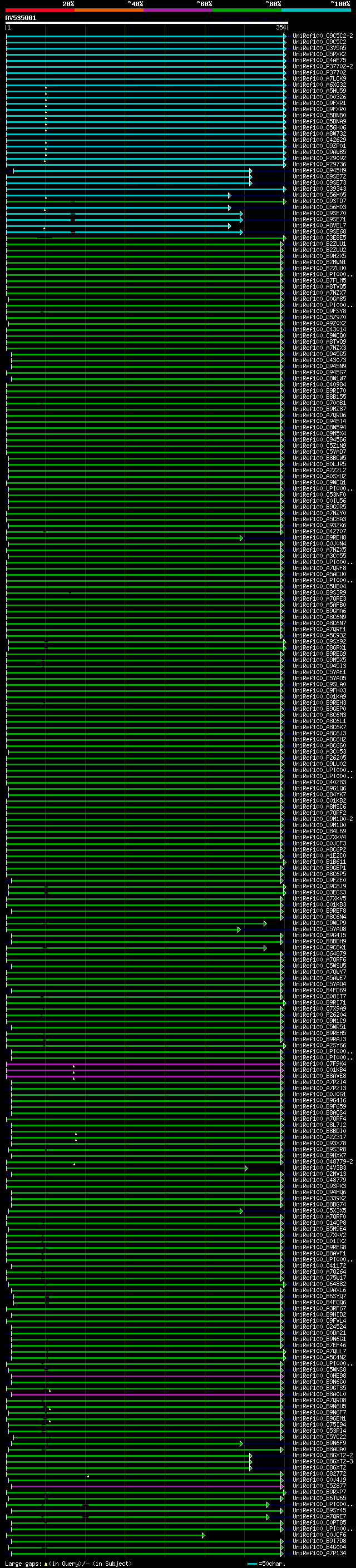Select the UniRef100_Q9FXR1 label

coord(319,103)
